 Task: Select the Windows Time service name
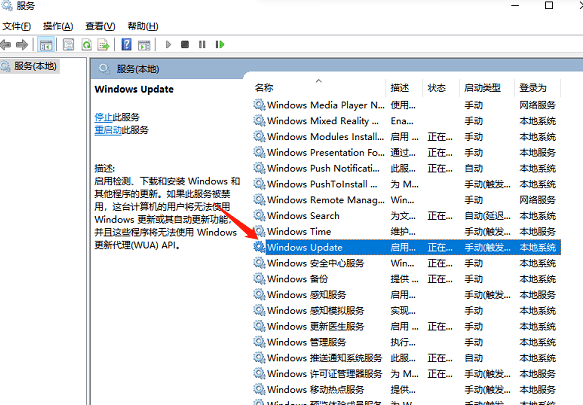pyautogui.click(x=299, y=232)
